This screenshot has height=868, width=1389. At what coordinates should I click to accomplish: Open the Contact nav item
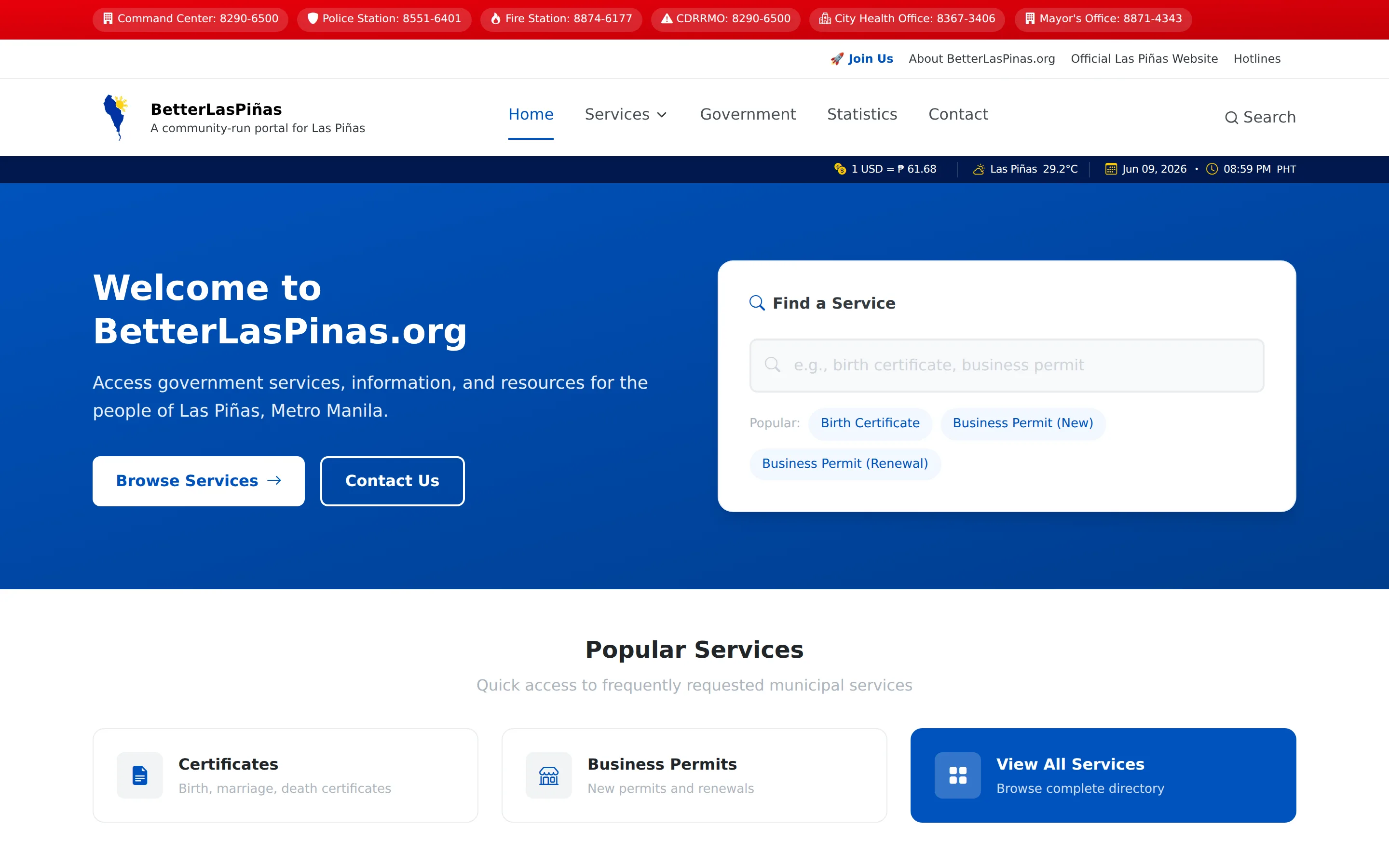tap(958, 114)
